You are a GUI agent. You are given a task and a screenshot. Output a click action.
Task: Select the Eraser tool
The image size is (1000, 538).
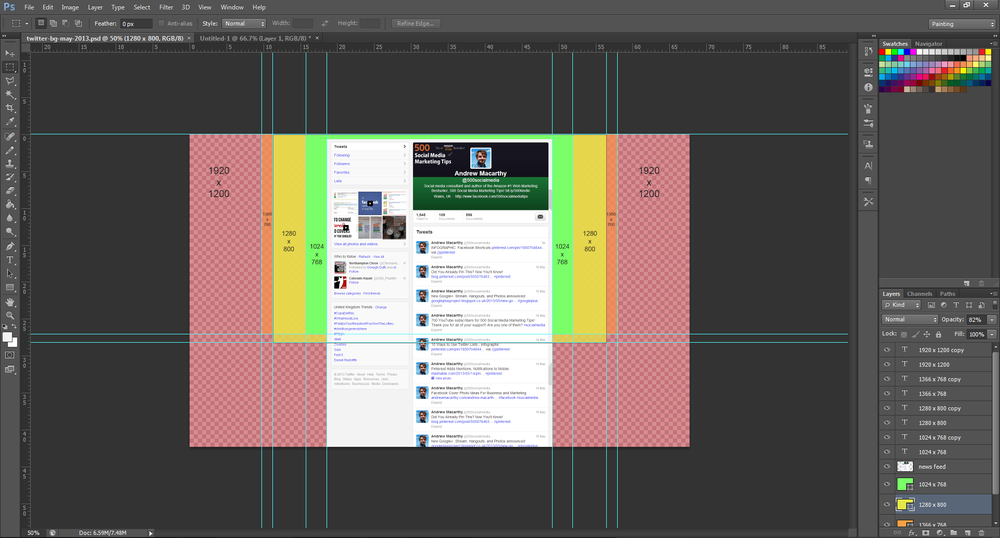(10, 191)
